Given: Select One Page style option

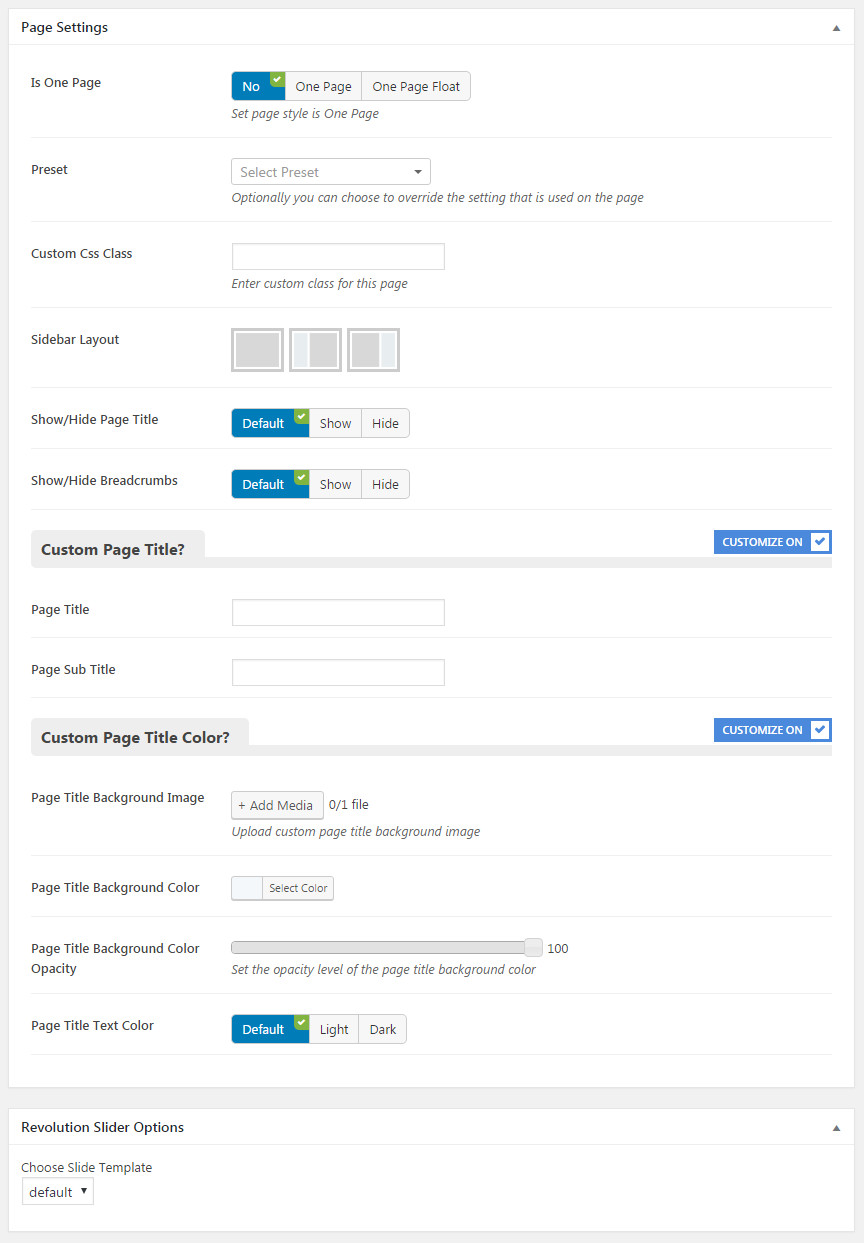Looking at the screenshot, I should [x=323, y=87].
